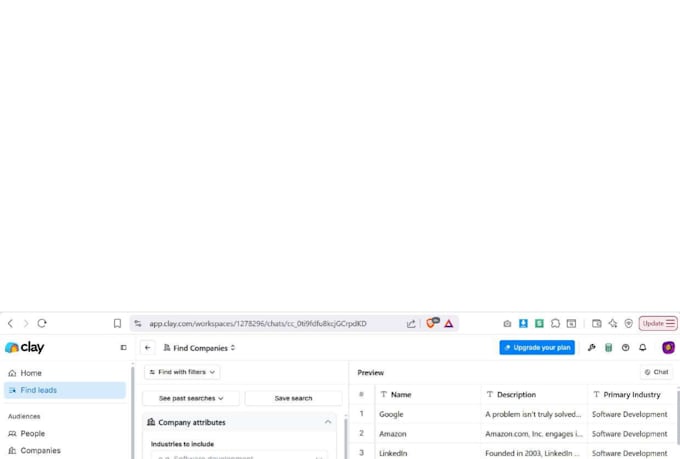Open the user profile avatar
680x459 pixels.
(668, 348)
